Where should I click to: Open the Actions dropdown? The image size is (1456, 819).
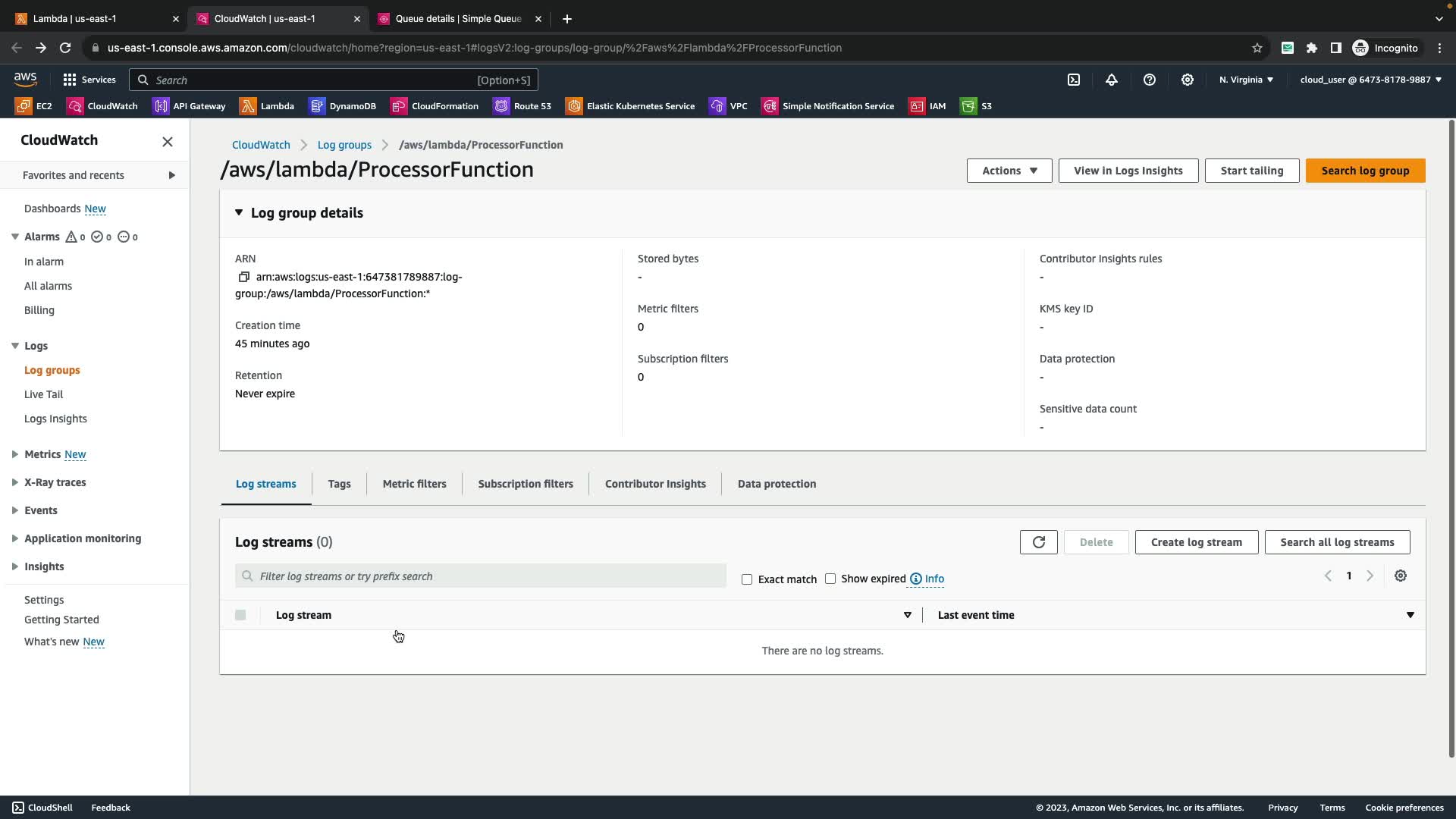pos(1009,171)
